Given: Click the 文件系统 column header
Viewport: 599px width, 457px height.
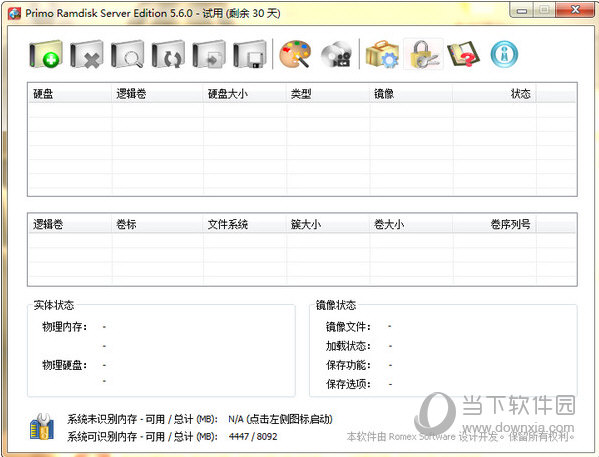Looking at the screenshot, I should [244, 224].
